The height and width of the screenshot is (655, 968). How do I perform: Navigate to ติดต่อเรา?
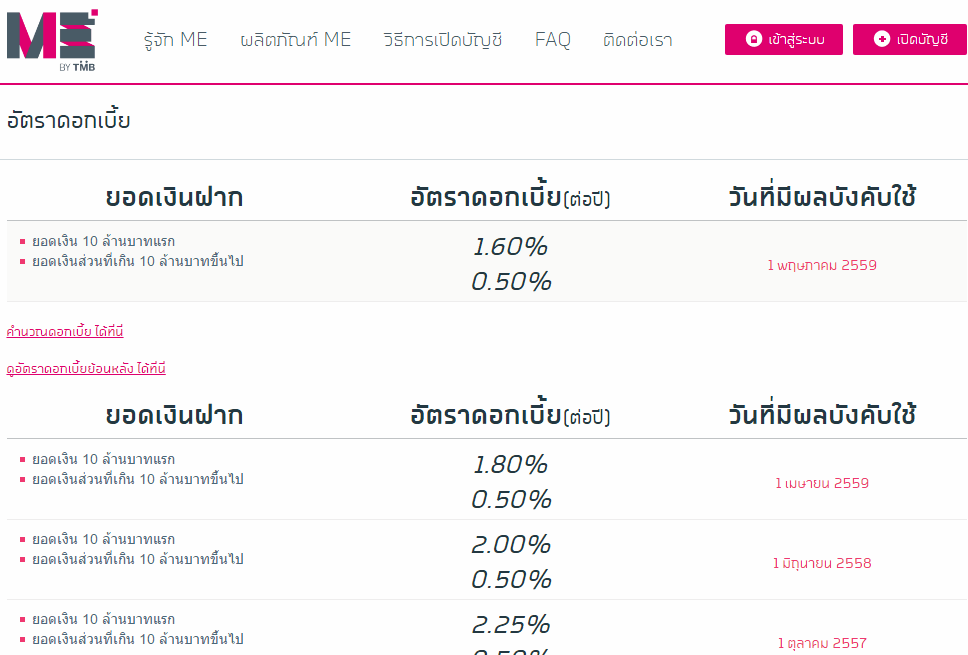click(637, 40)
